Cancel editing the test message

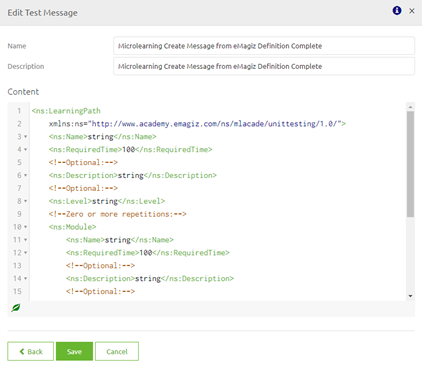(x=117, y=351)
